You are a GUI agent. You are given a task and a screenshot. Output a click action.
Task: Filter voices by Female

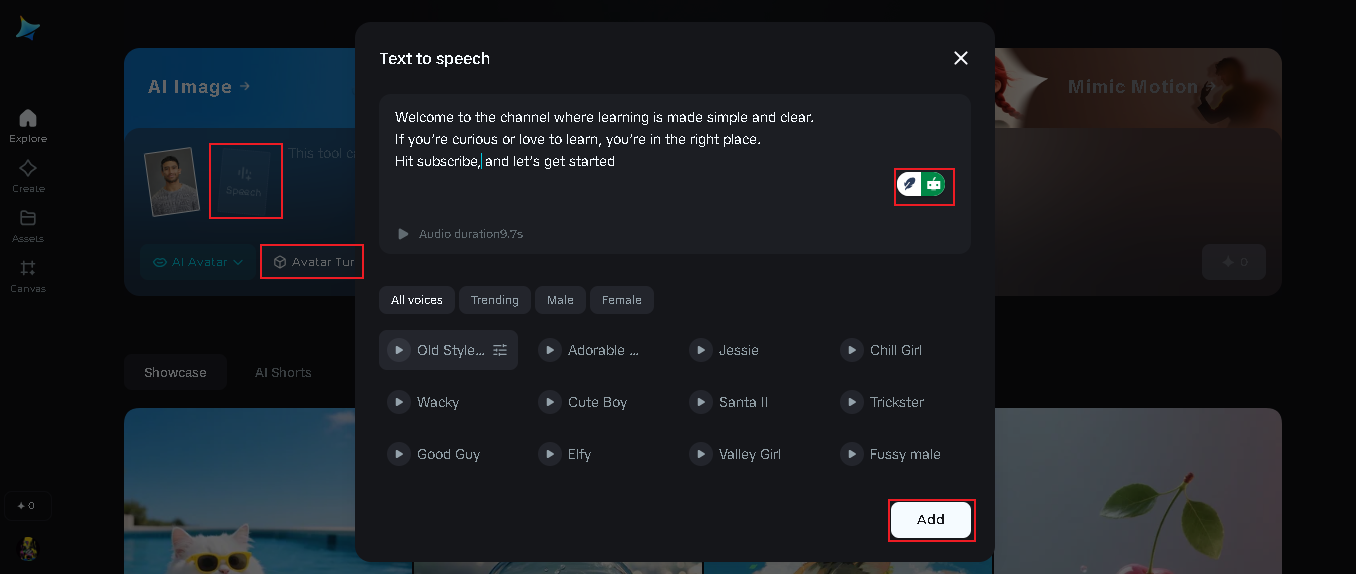(x=621, y=300)
